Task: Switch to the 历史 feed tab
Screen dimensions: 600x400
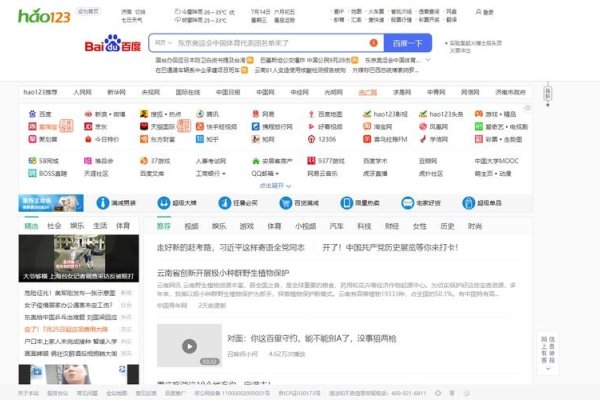Action: point(447,226)
